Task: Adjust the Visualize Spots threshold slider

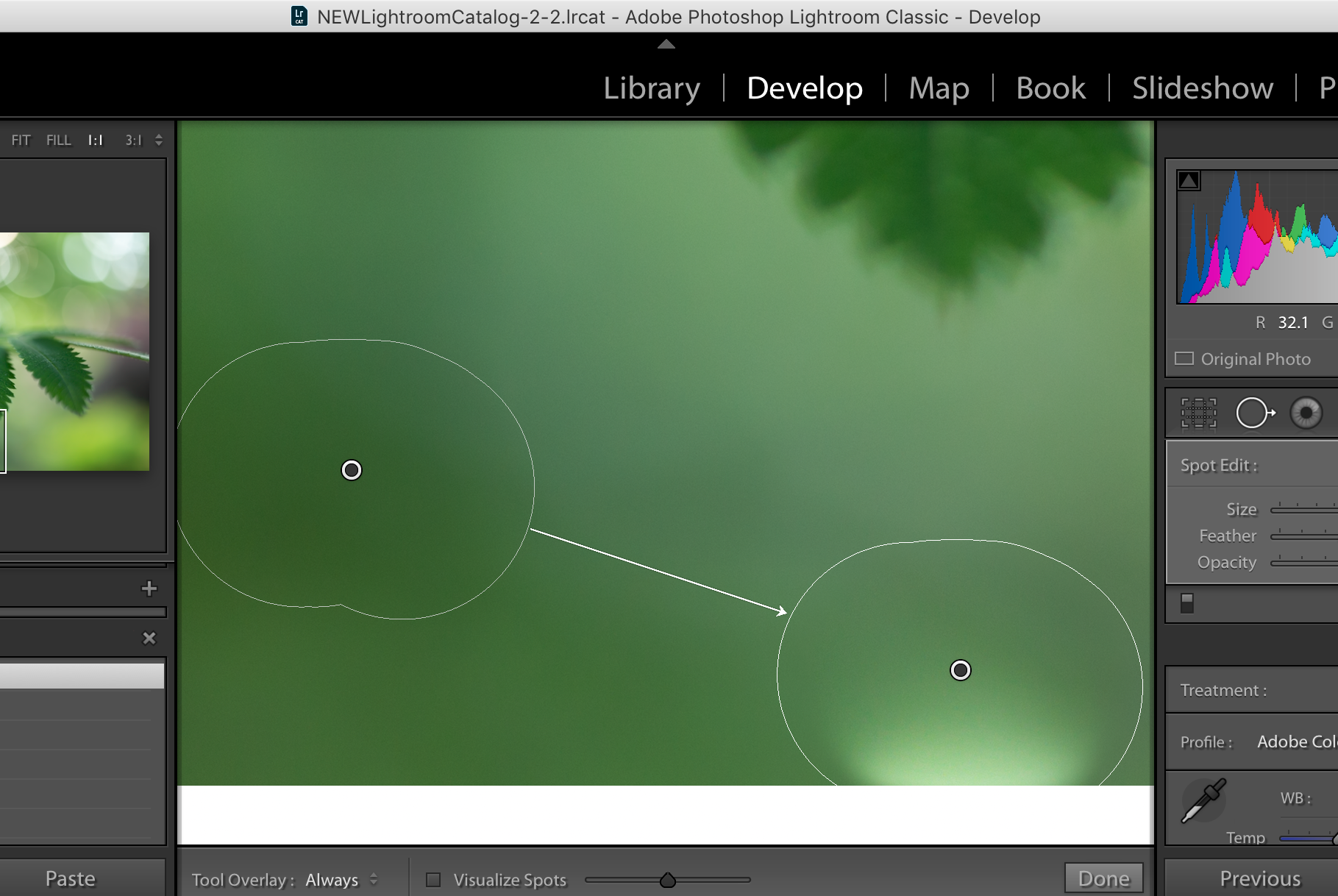Action: click(x=667, y=880)
